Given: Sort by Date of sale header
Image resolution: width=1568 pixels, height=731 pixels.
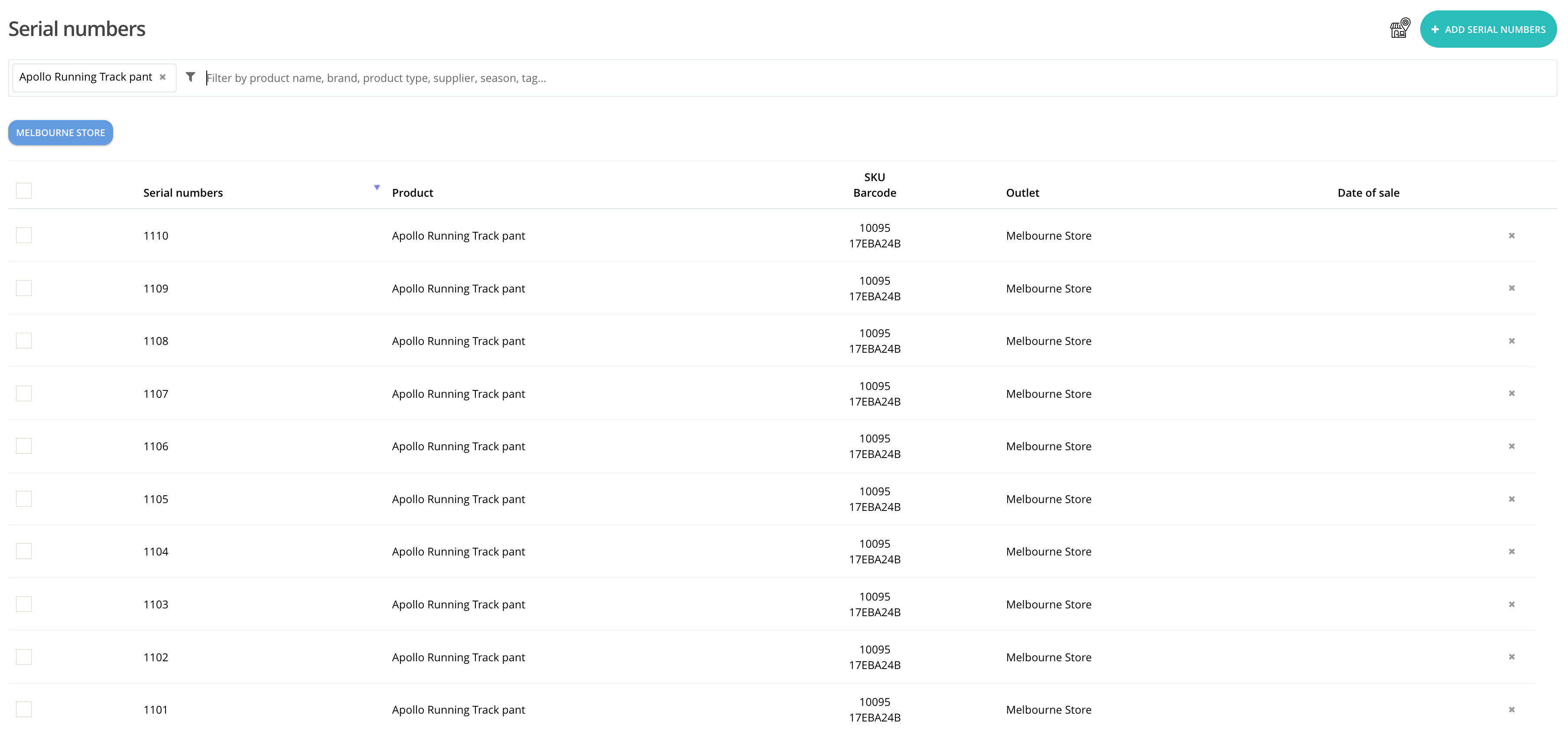Looking at the screenshot, I should (x=1368, y=193).
